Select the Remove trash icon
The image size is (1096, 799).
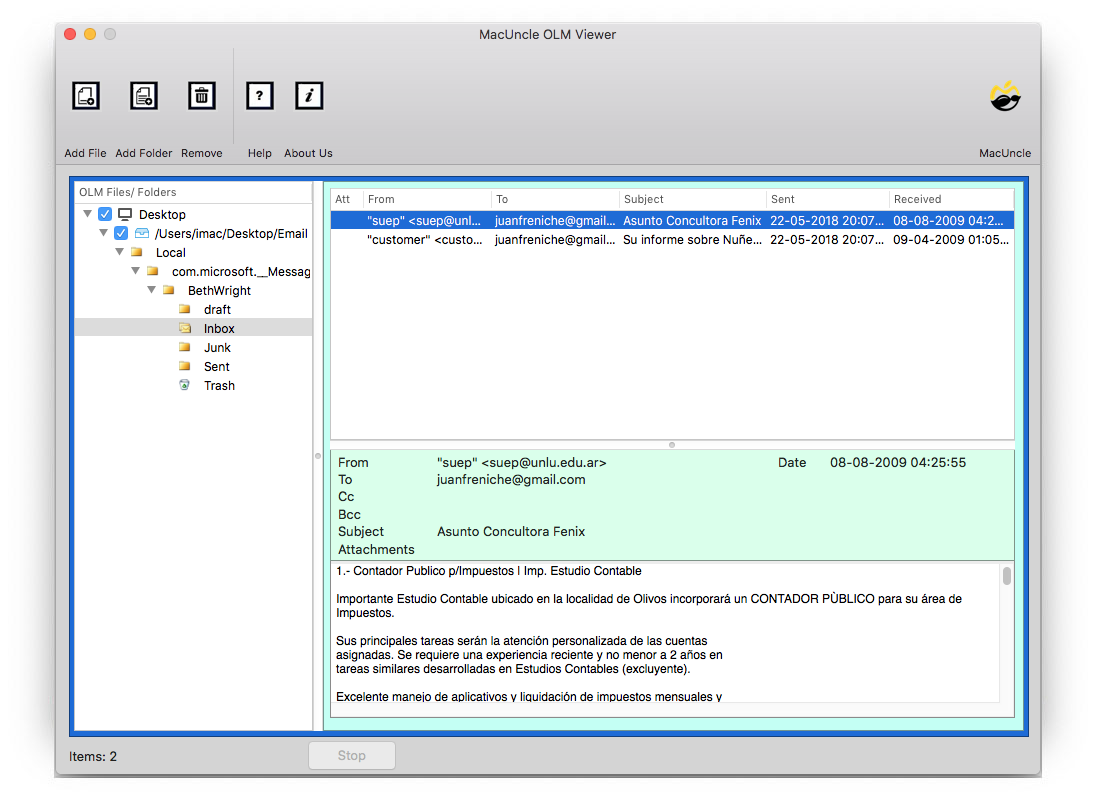click(201, 95)
